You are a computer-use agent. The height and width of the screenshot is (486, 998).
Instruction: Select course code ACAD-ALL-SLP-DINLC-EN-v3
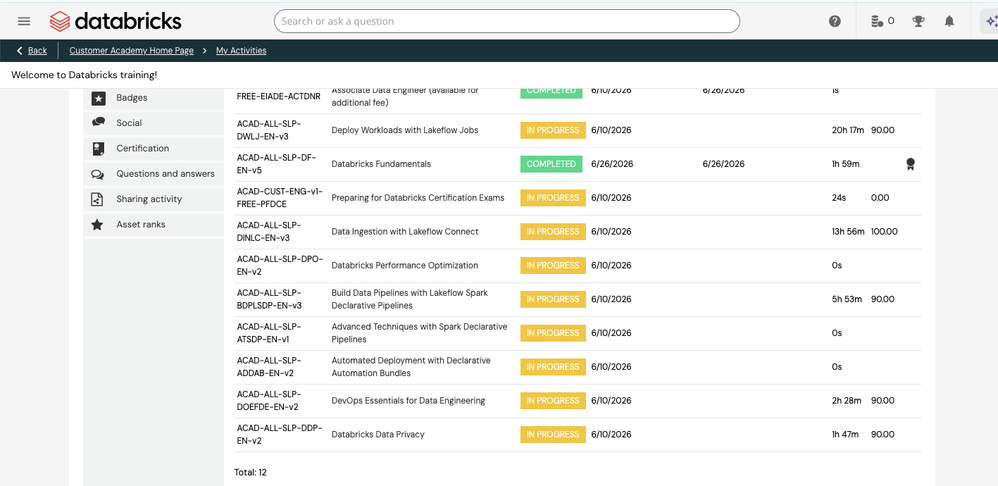(x=269, y=232)
